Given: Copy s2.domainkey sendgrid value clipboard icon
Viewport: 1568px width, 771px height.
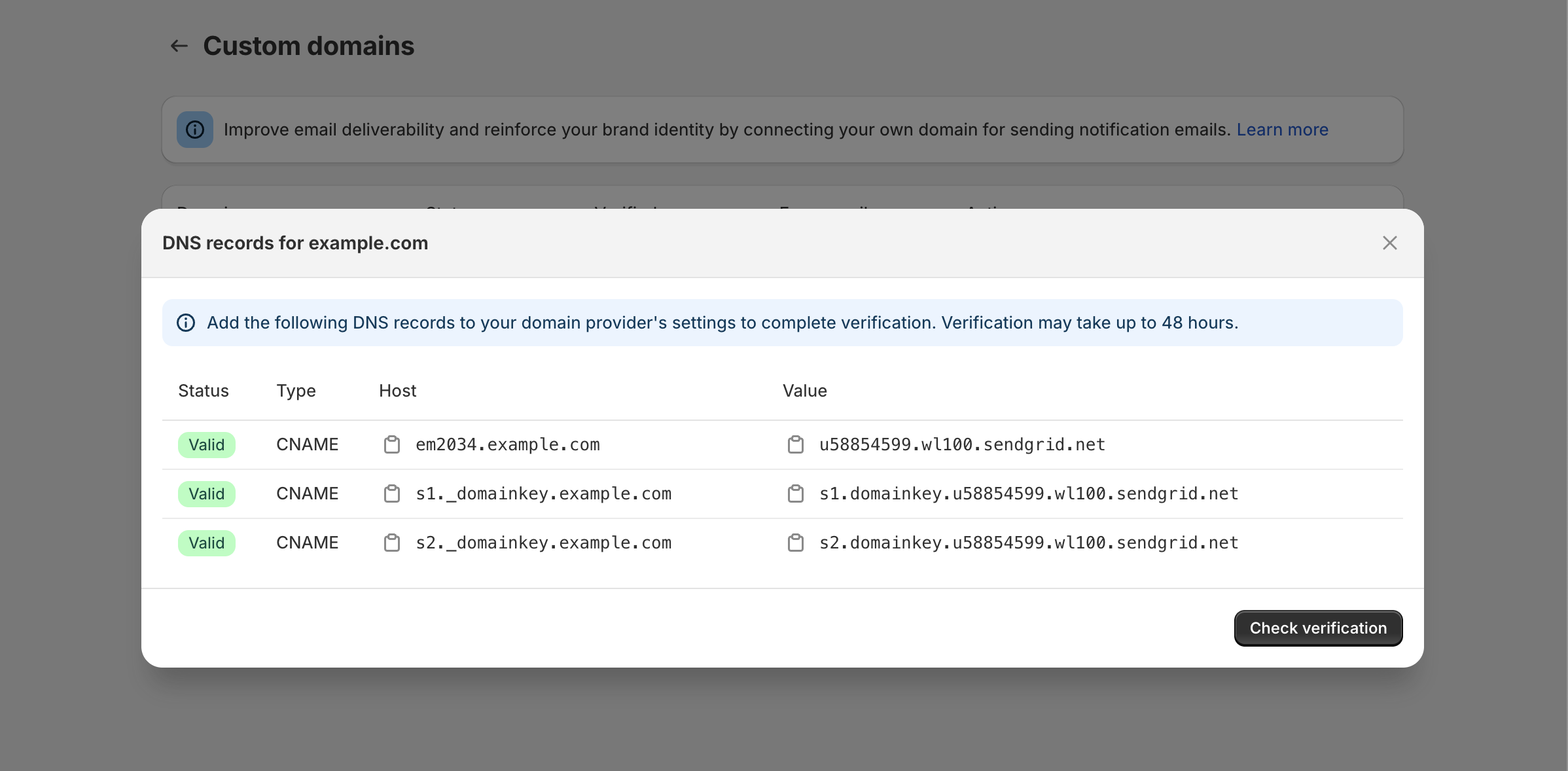Looking at the screenshot, I should pos(796,543).
